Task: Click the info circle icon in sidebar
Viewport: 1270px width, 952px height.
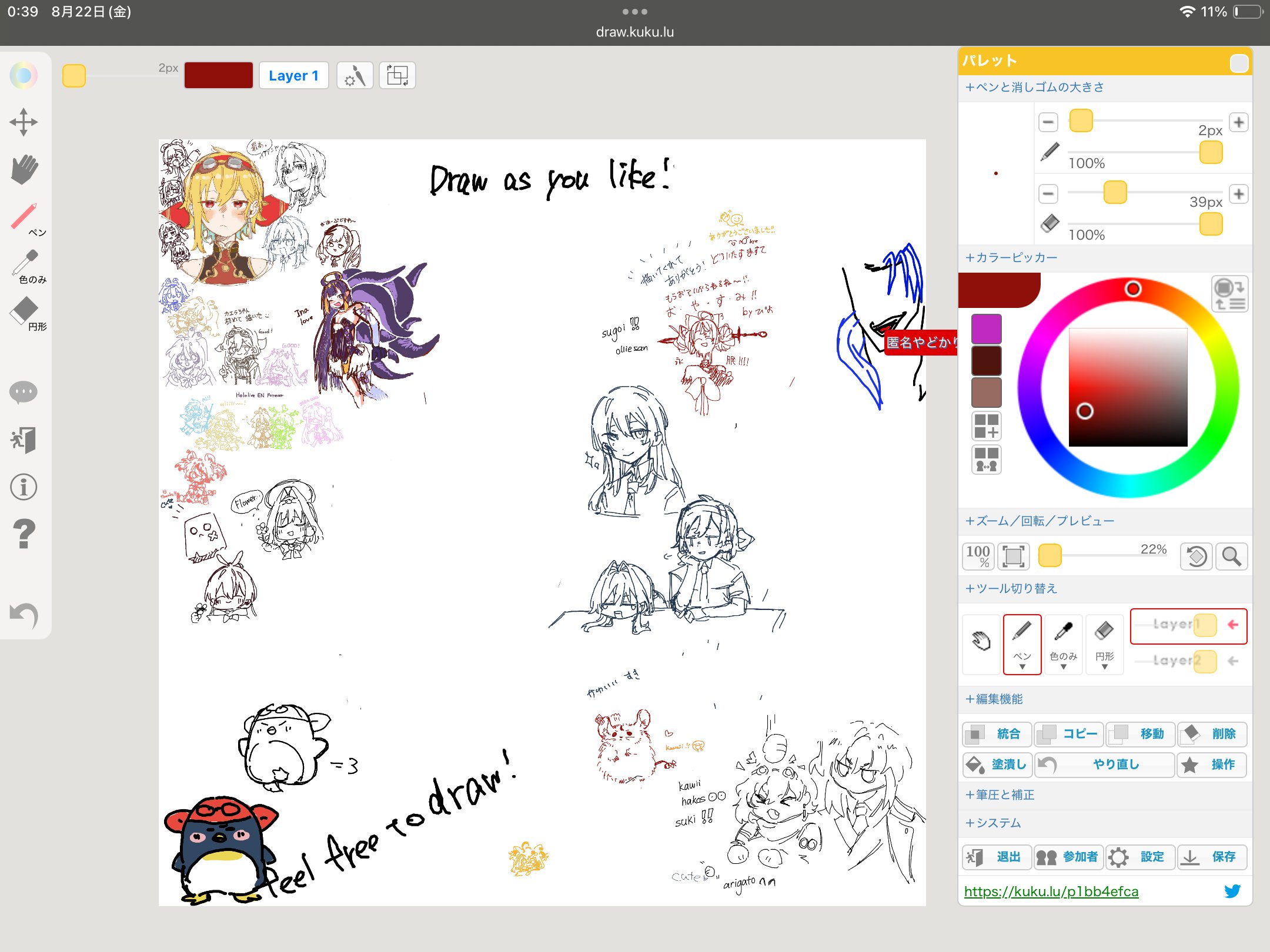Action: coord(24,487)
